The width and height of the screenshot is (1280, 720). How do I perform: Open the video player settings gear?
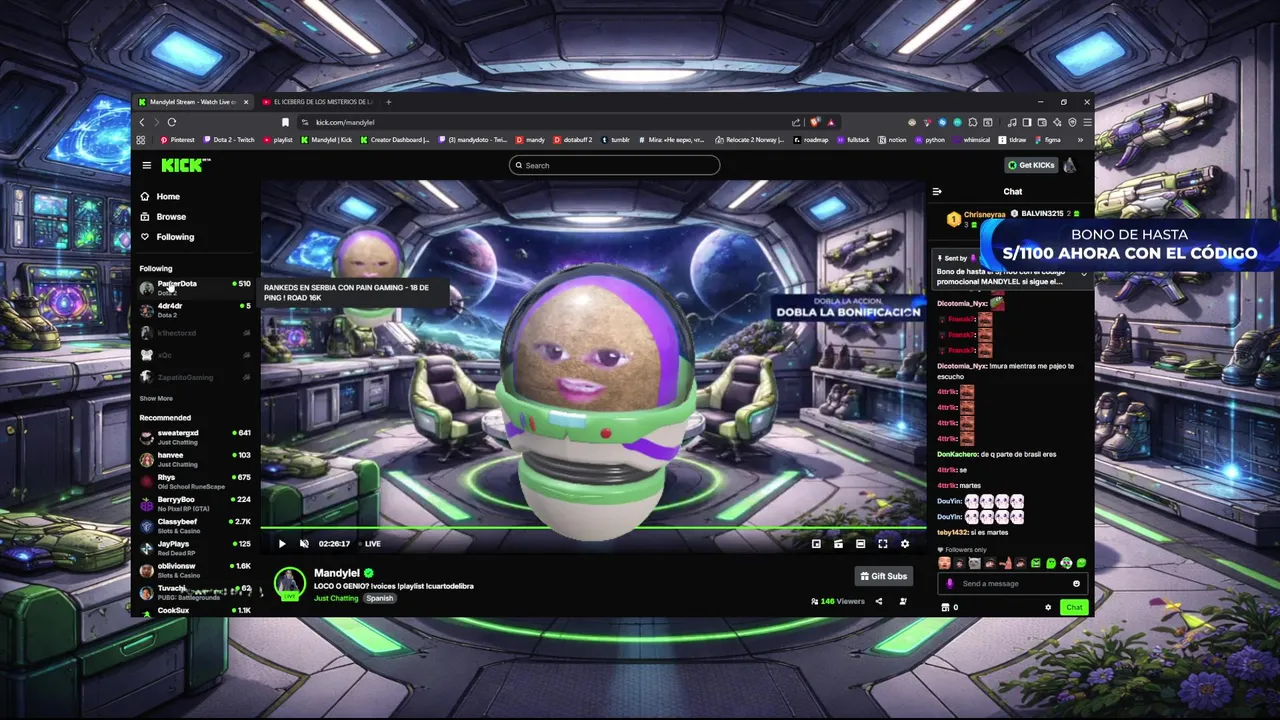(x=905, y=544)
